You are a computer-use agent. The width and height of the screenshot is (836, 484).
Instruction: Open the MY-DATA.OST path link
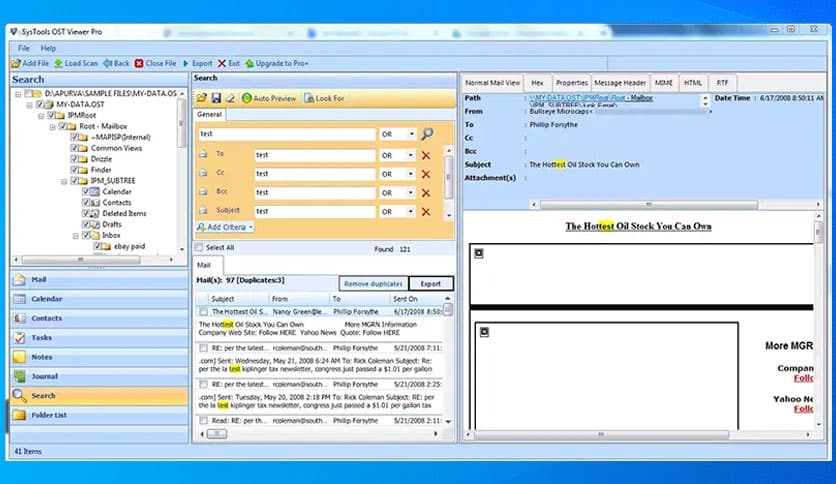(x=591, y=98)
